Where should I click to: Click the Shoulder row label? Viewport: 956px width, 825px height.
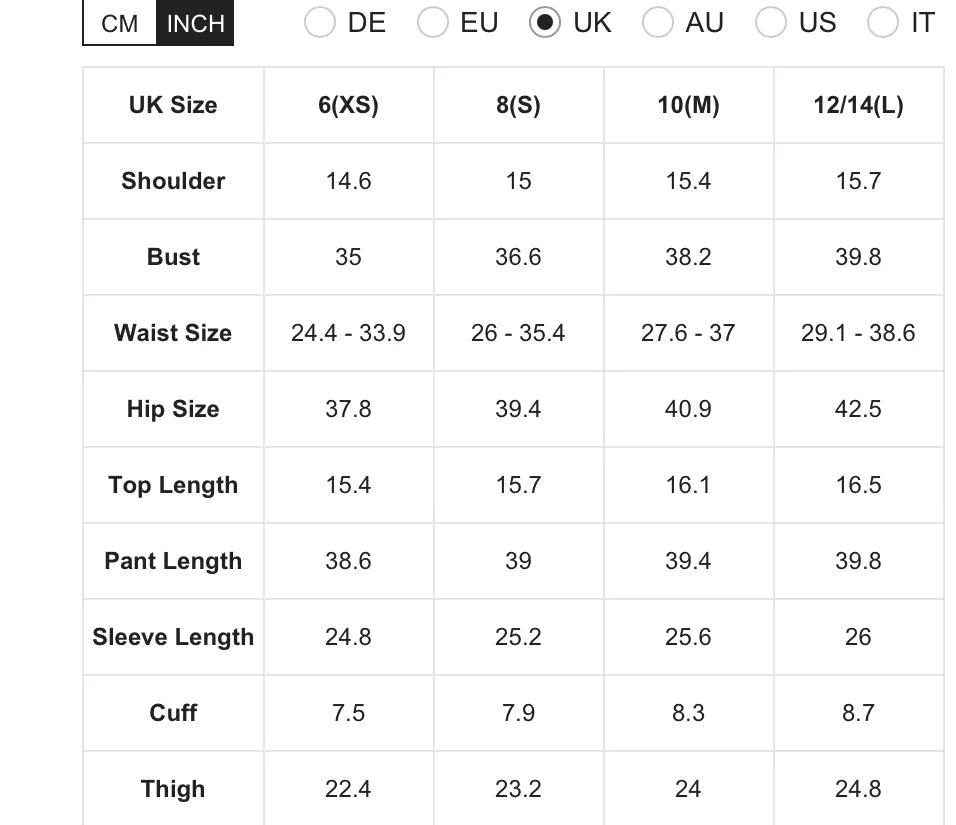click(x=172, y=181)
